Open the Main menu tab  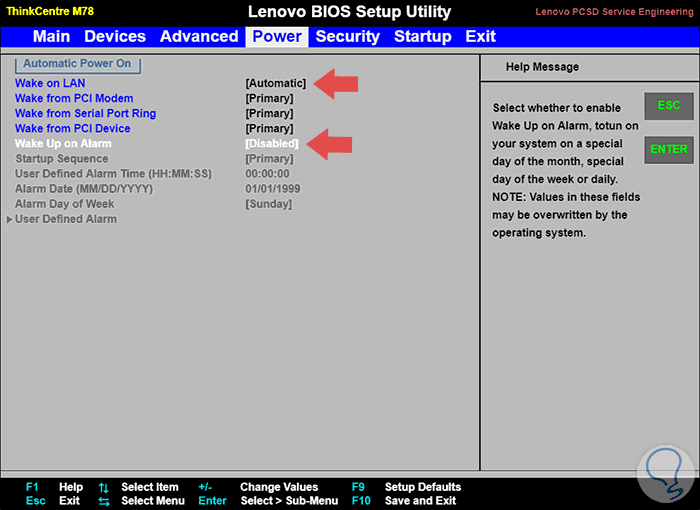[51, 36]
